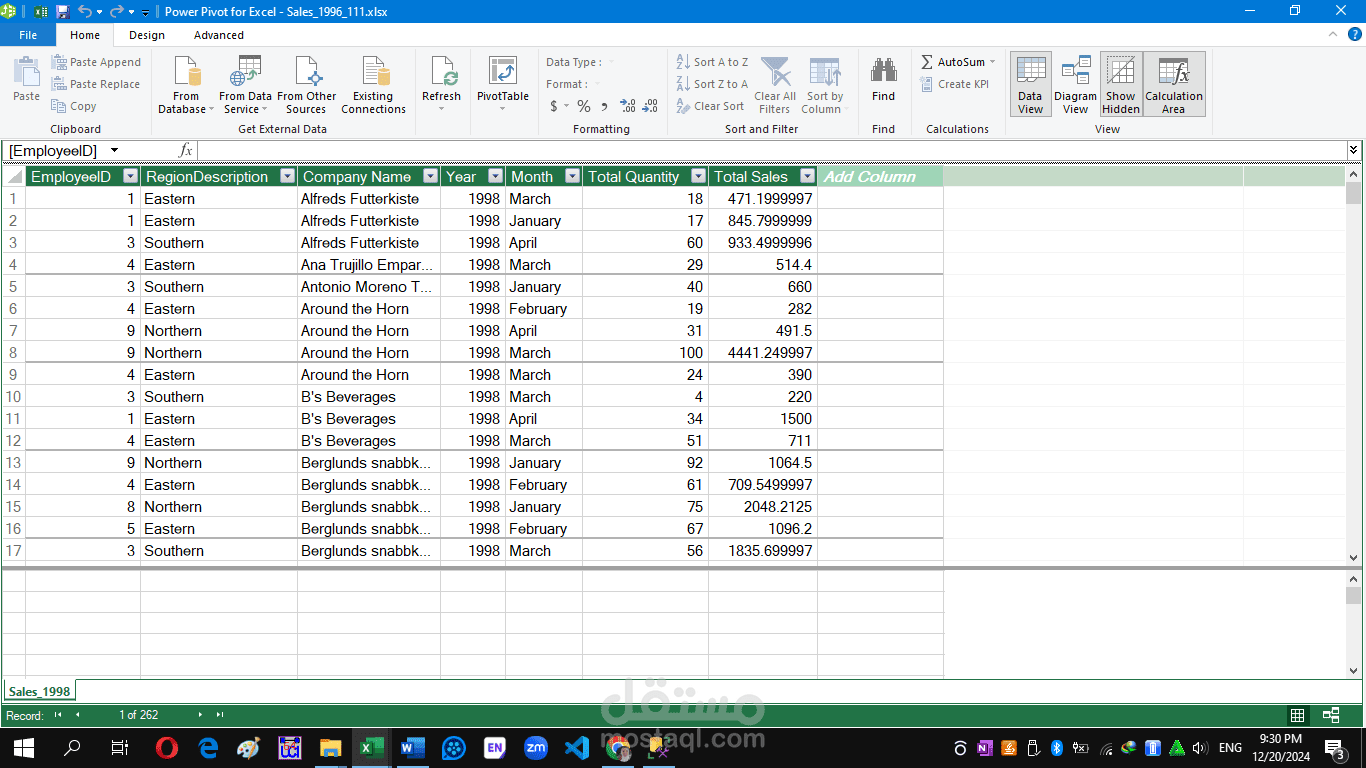
Task: Click the Undo arrow in title bar
Action: [x=84, y=12]
